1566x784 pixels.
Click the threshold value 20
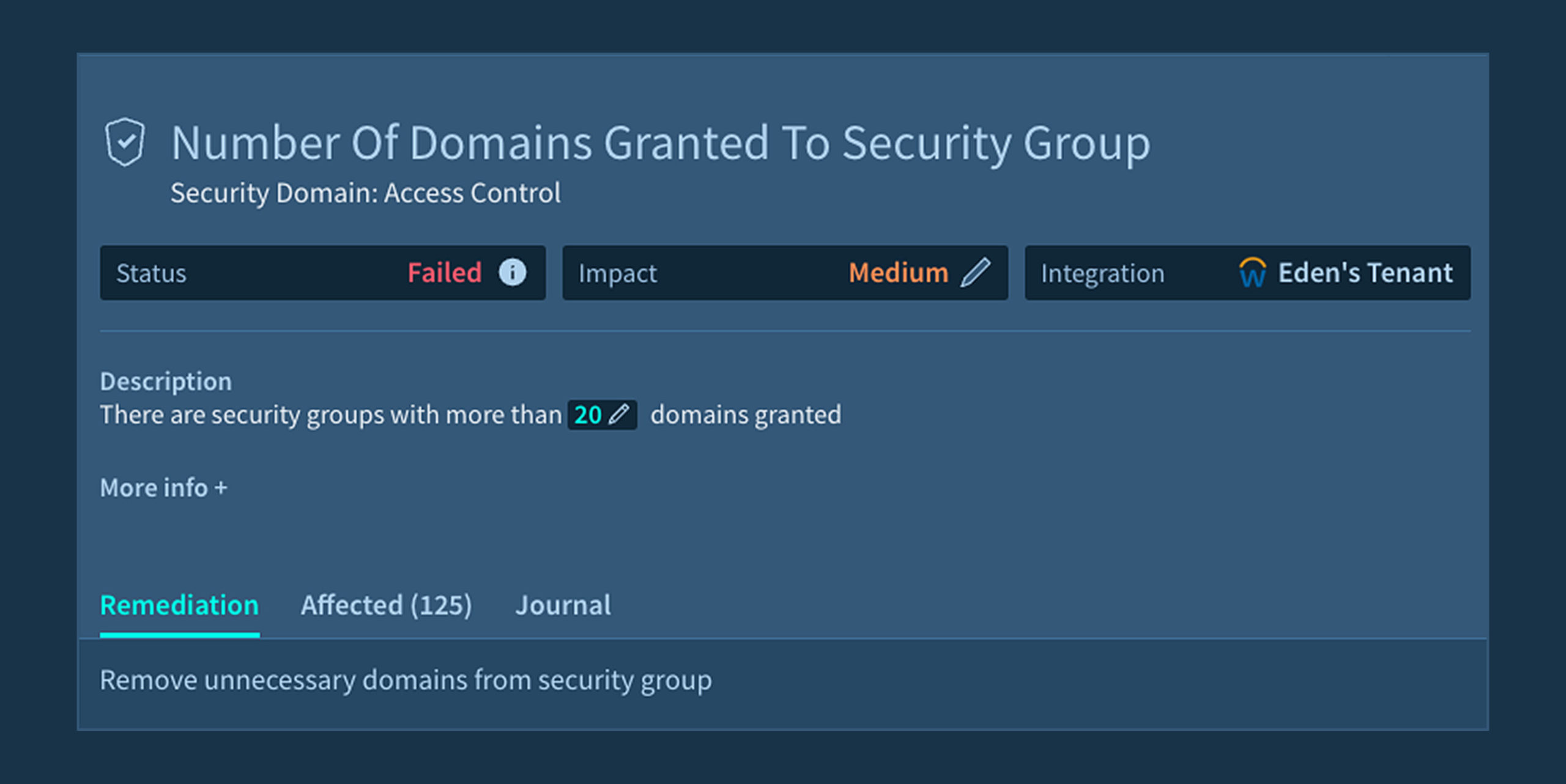[x=588, y=415]
